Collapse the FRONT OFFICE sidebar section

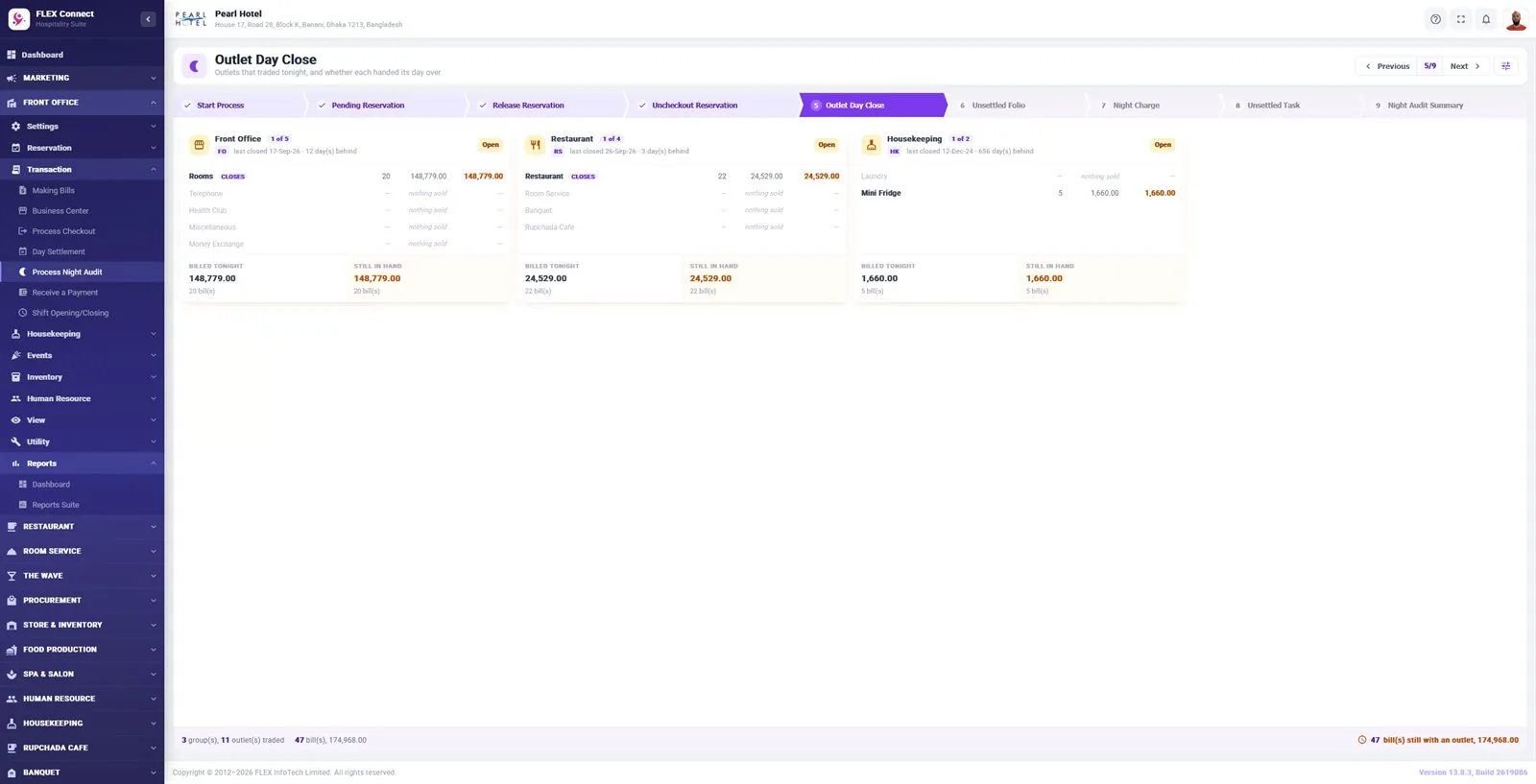[82, 102]
